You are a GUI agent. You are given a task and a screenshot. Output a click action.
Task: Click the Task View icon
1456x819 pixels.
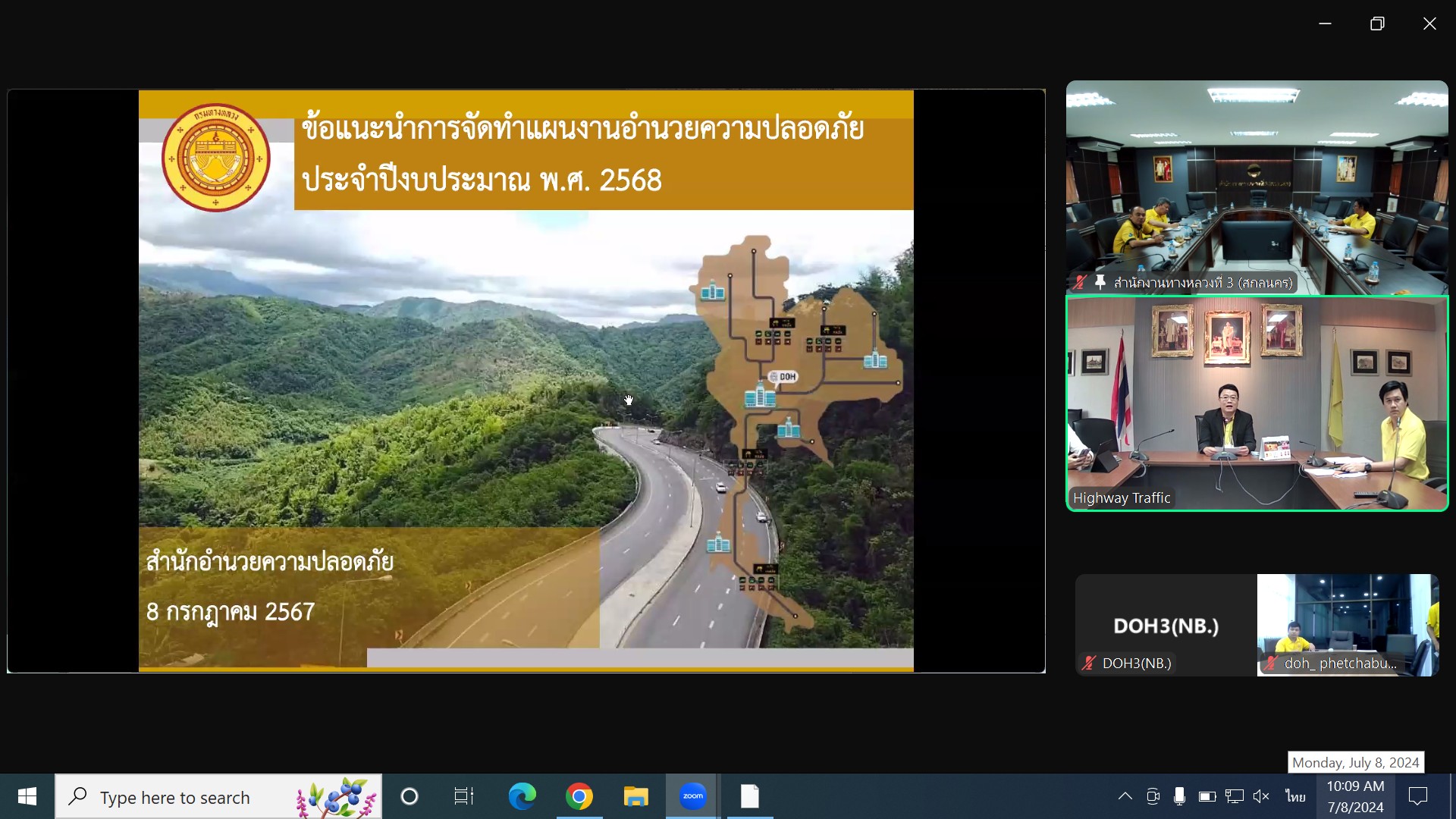coord(463,796)
